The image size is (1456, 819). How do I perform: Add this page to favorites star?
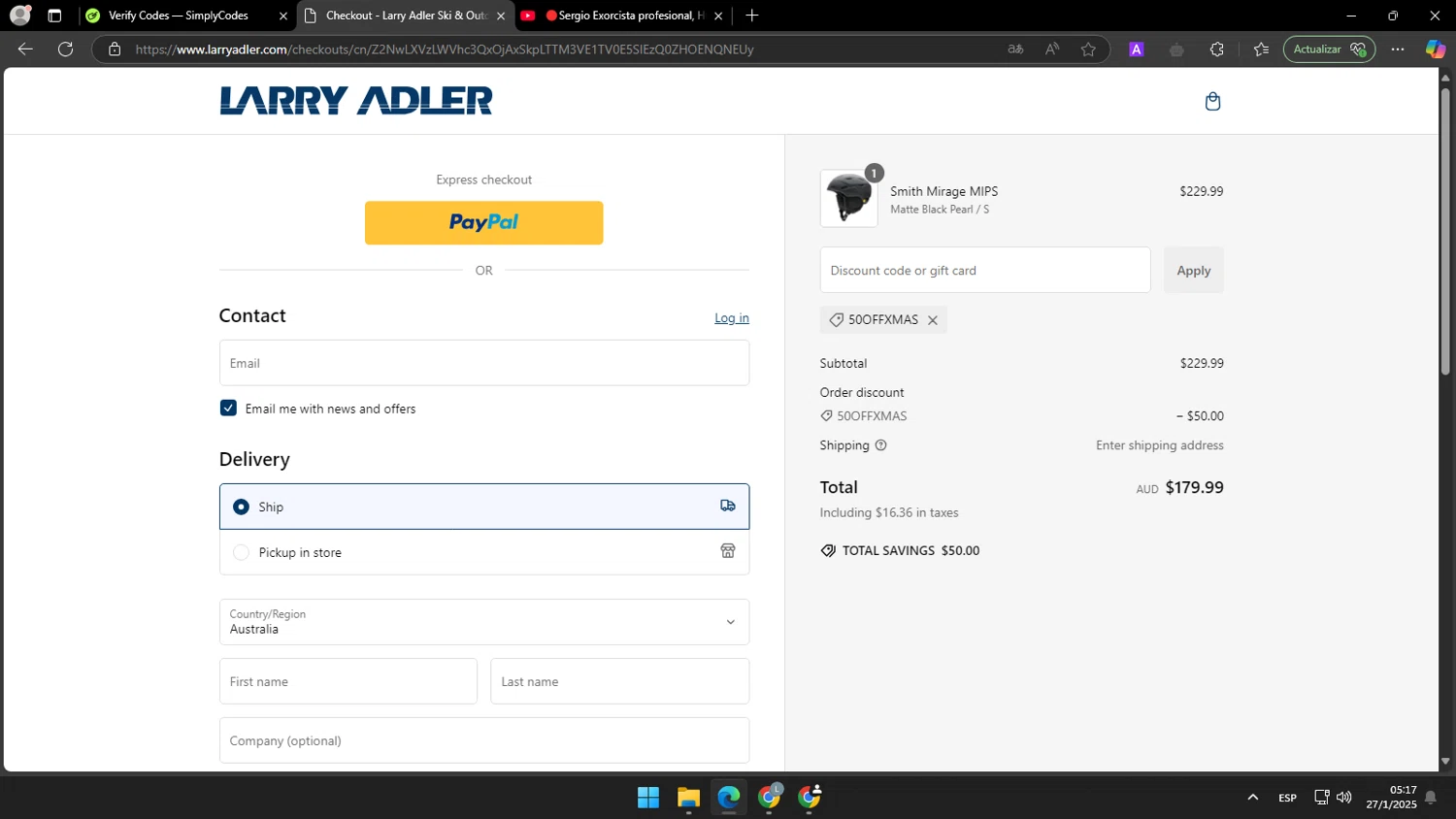[x=1088, y=49]
